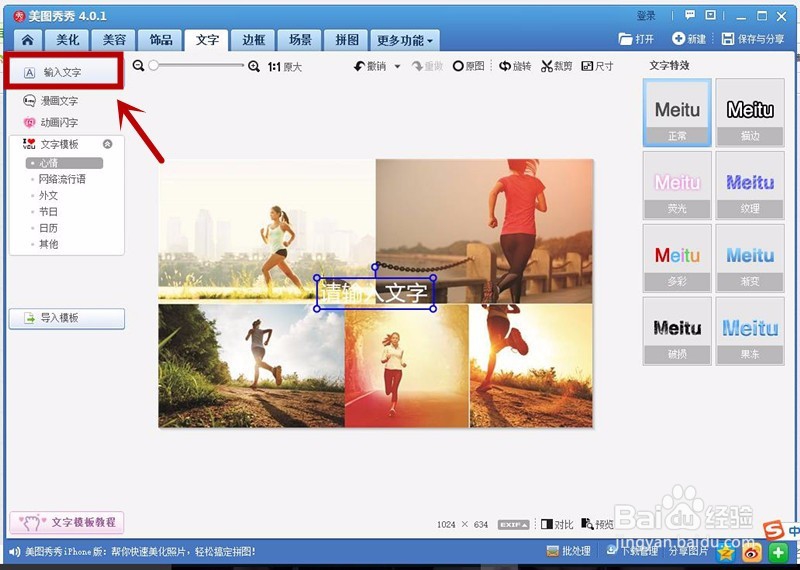Screen dimensions: 800x570
Task: Select the 日历 template category
Action: click(x=48, y=228)
